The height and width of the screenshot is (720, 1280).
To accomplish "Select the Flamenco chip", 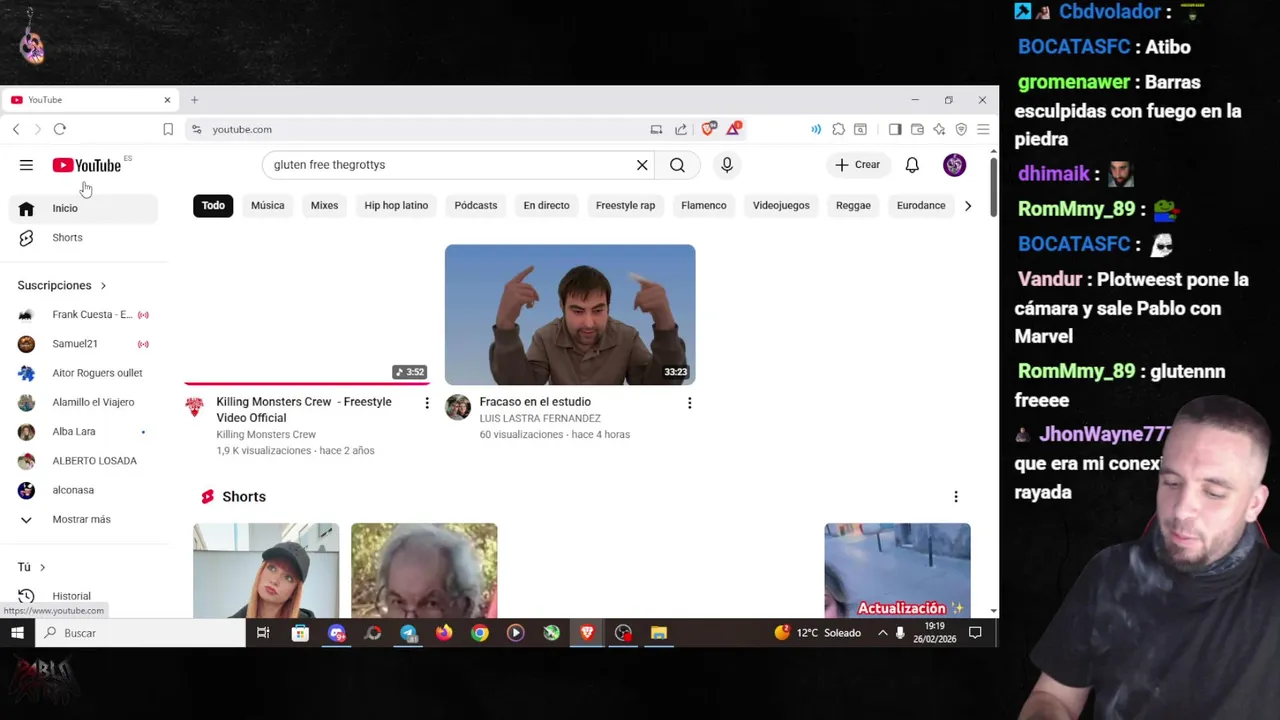I will [x=704, y=206].
